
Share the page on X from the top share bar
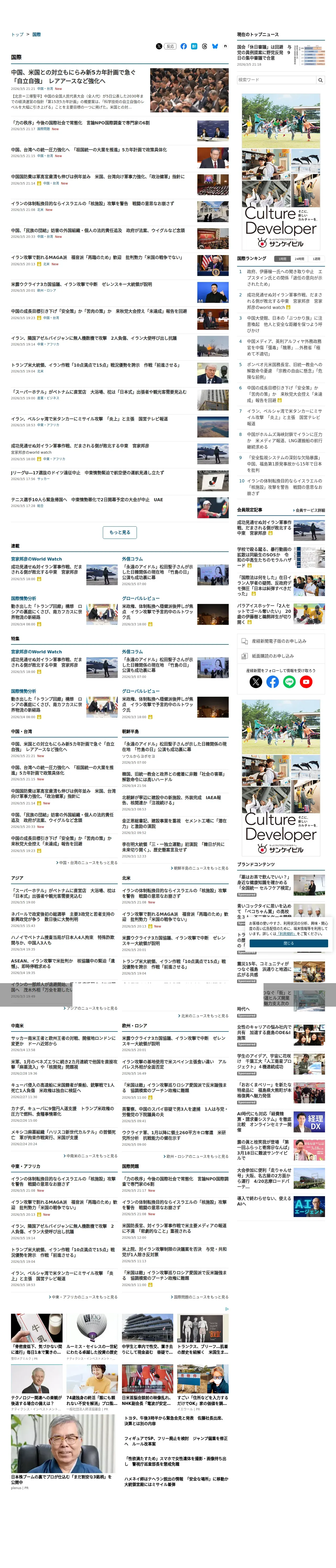(159, 46)
